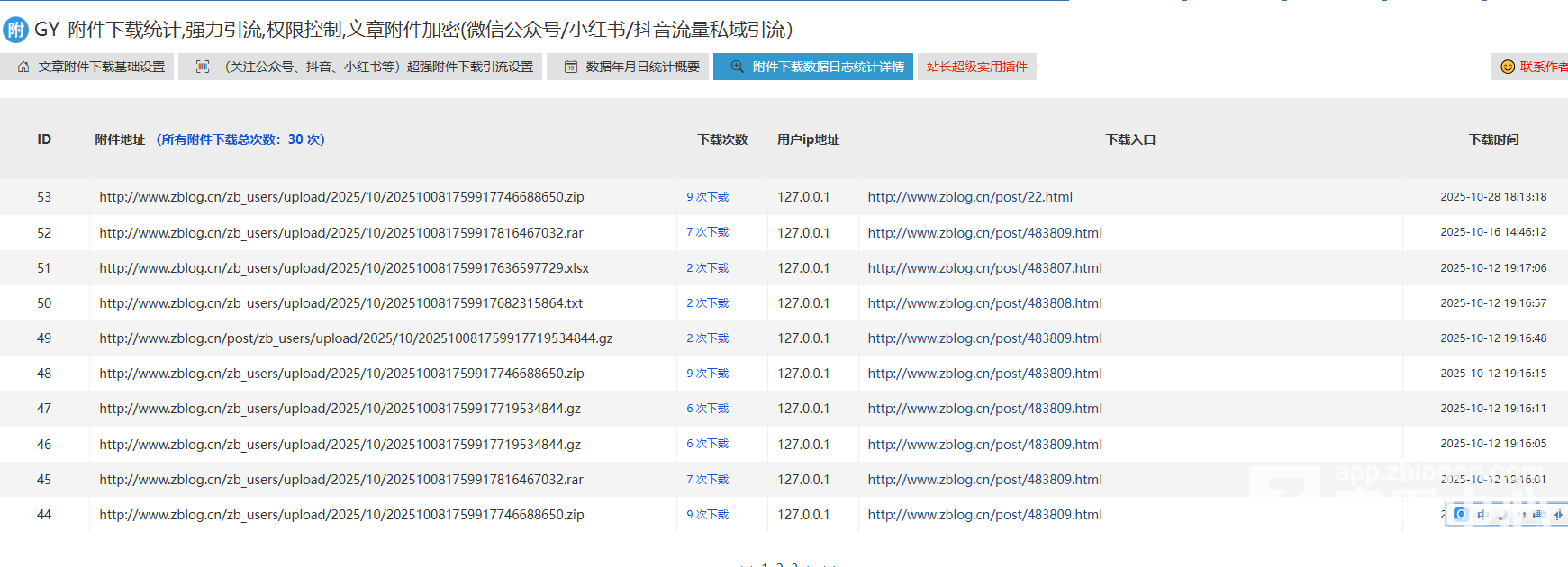
Task: Click the 下载次数 column header
Action: point(722,139)
